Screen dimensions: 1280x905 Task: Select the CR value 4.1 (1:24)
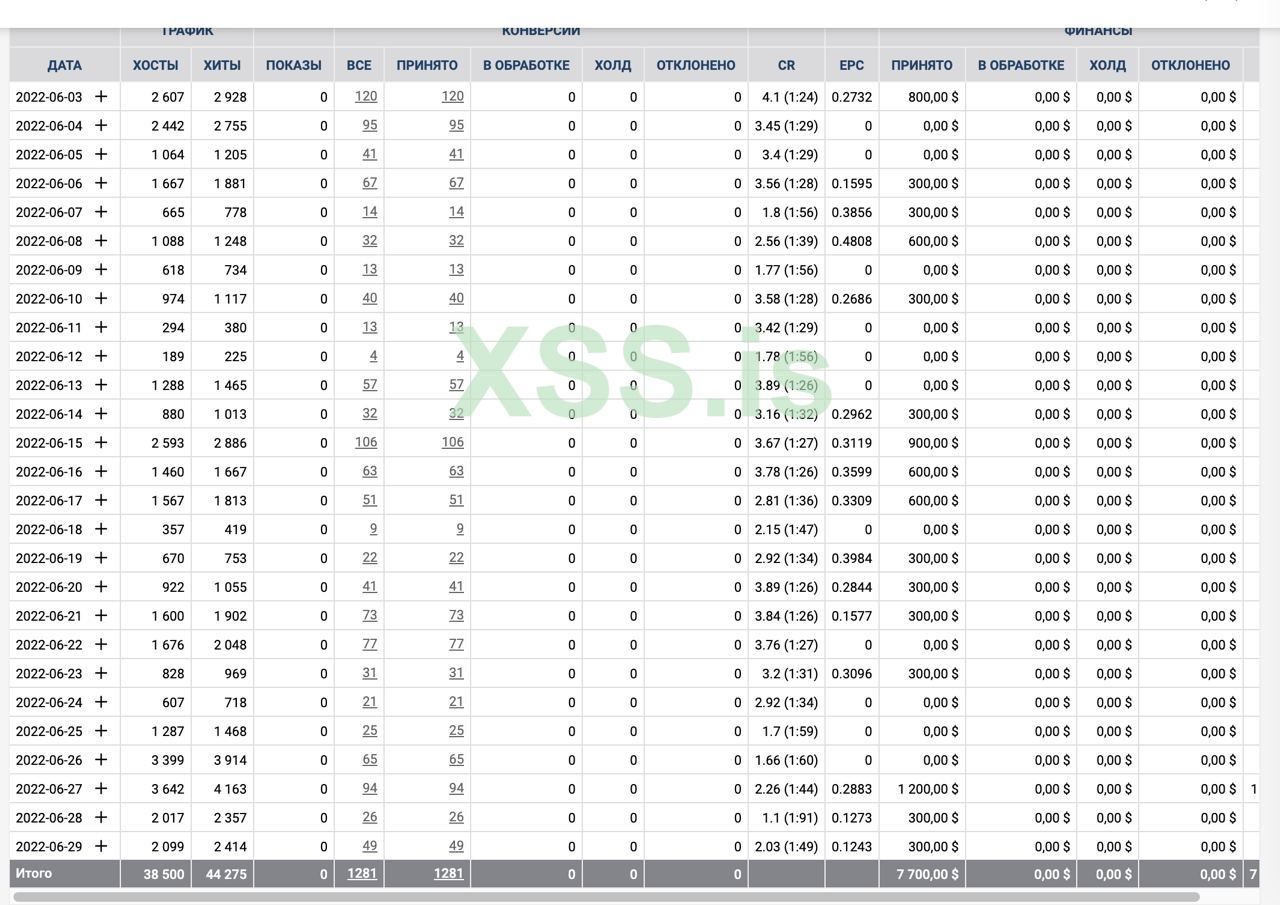(790, 97)
